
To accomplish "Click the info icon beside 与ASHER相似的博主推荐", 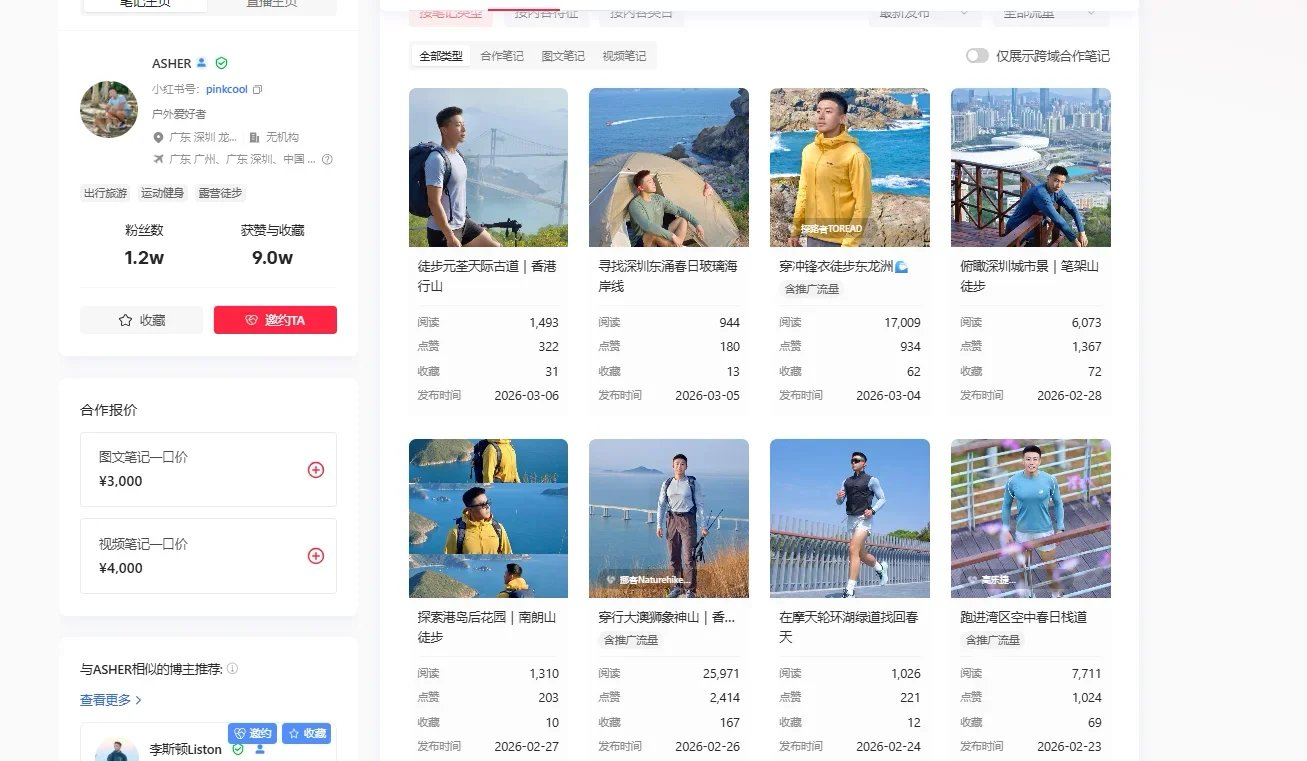I will pos(232,668).
